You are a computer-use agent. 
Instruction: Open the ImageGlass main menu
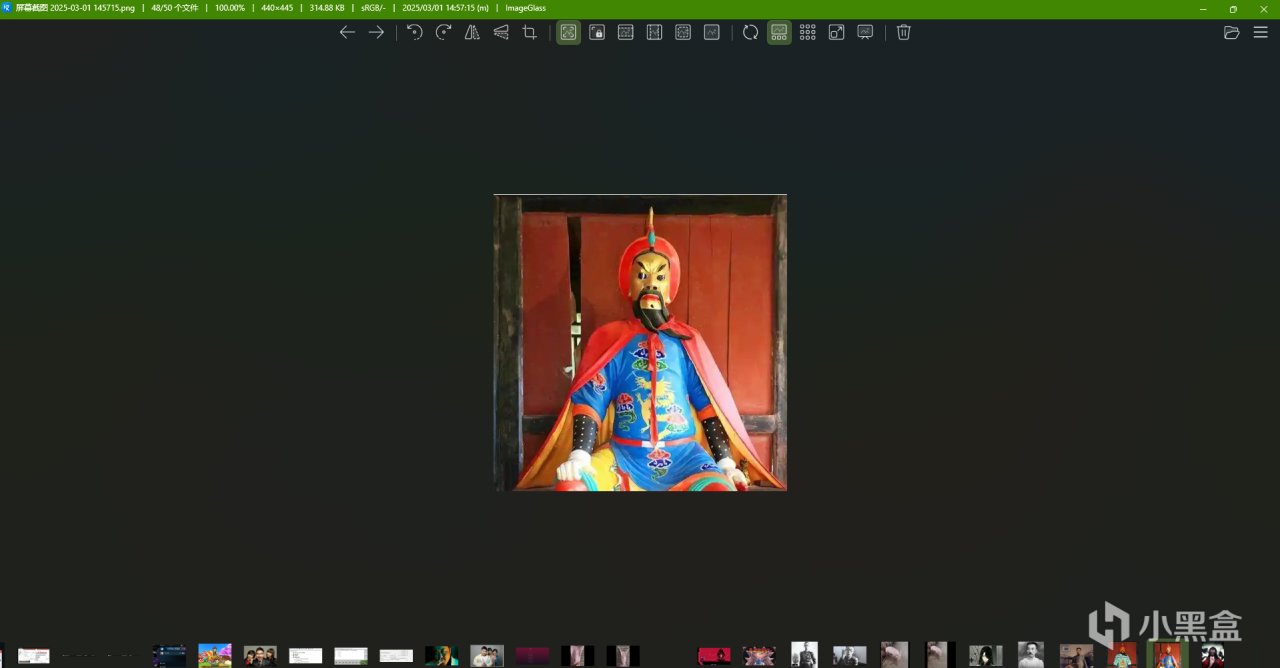[x=1261, y=32]
